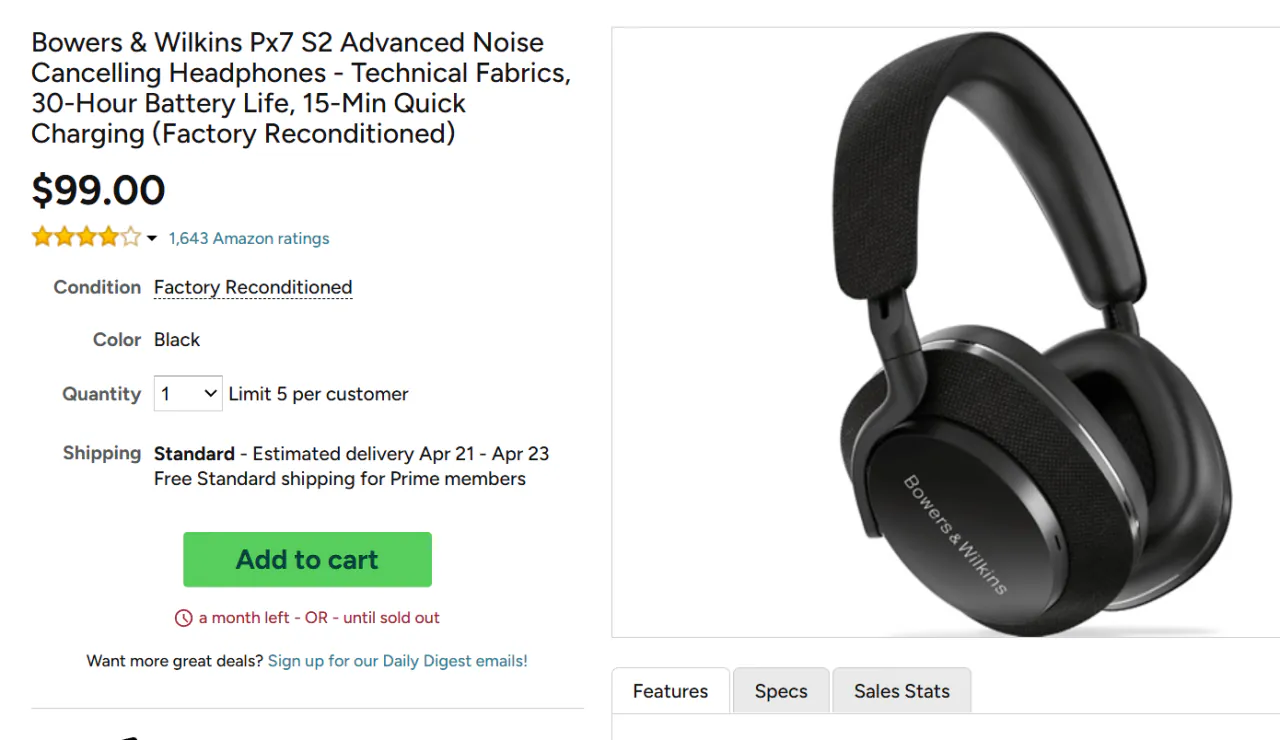This screenshot has height=740, width=1280.
Task: Expand the star rating breakdown caret
Action: (x=151, y=240)
